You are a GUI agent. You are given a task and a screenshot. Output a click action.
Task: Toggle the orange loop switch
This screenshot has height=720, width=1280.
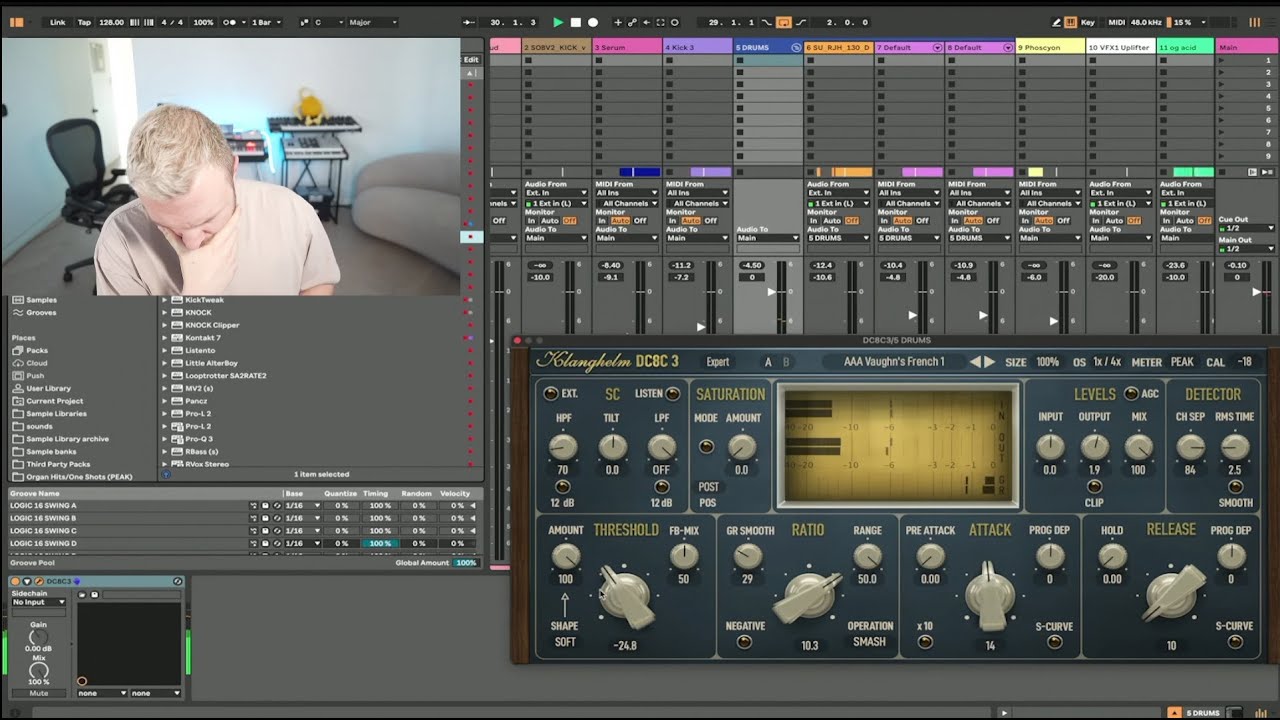coord(784,22)
